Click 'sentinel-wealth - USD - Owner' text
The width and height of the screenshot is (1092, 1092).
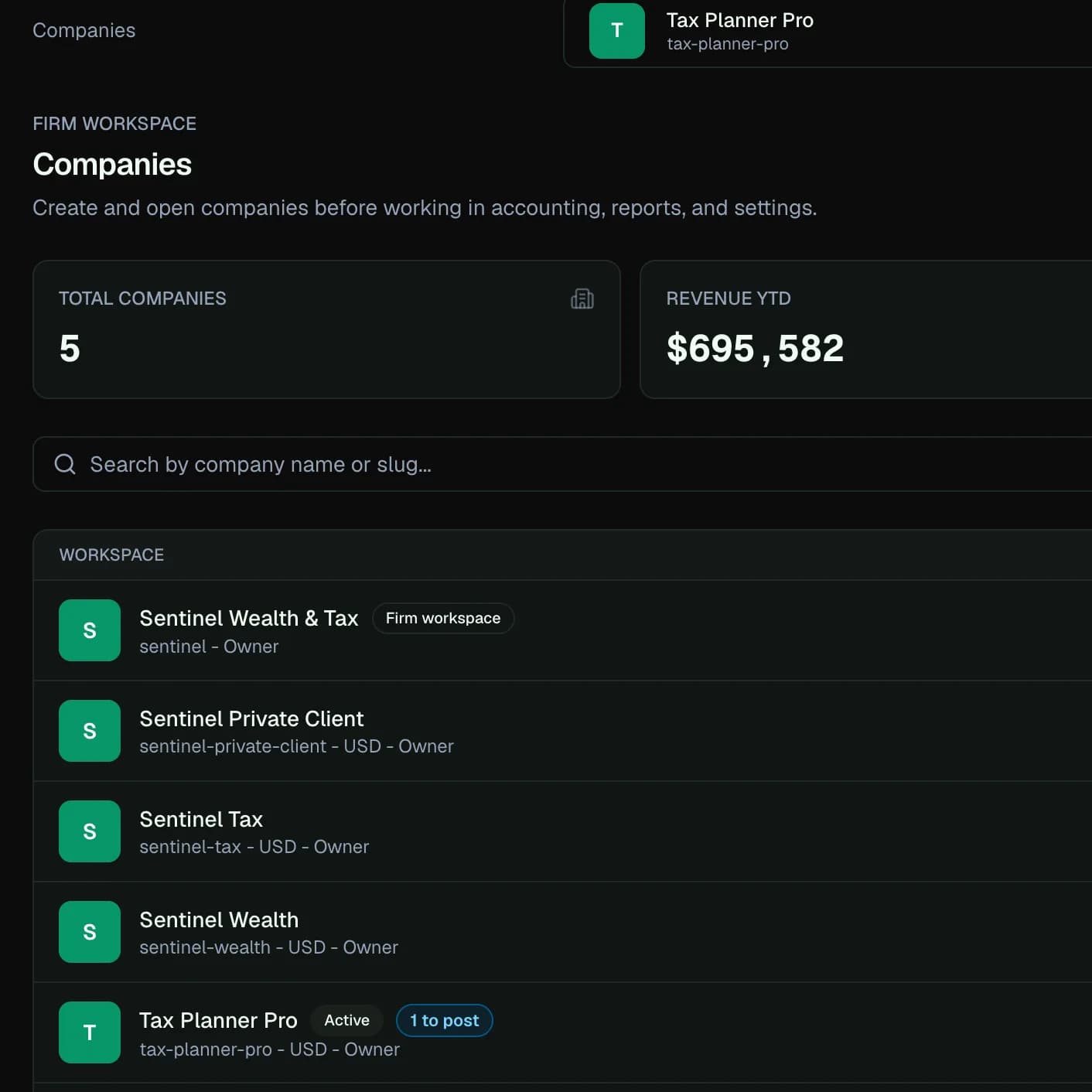pos(268,947)
